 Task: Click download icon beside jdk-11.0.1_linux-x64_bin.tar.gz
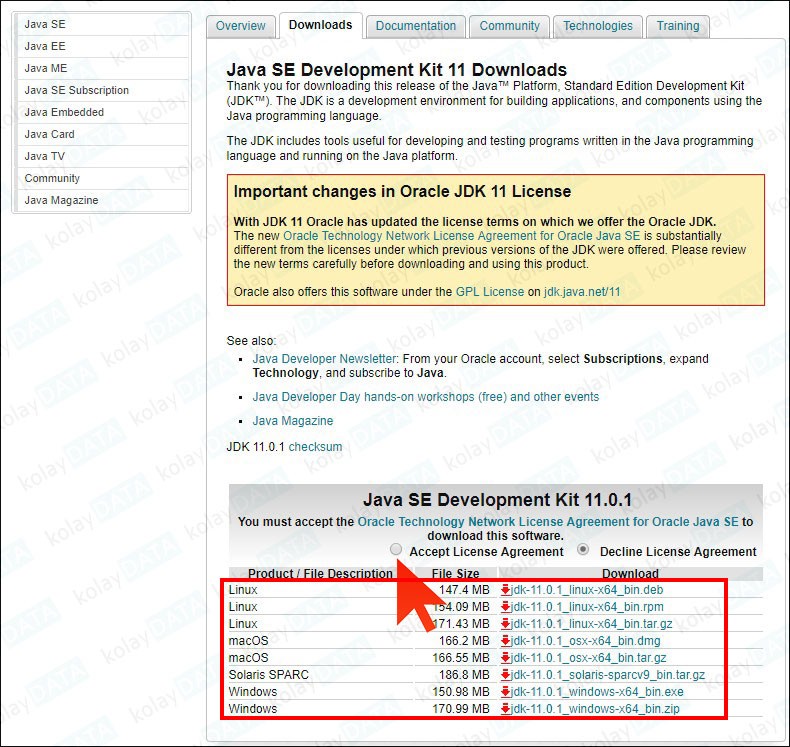click(x=506, y=624)
